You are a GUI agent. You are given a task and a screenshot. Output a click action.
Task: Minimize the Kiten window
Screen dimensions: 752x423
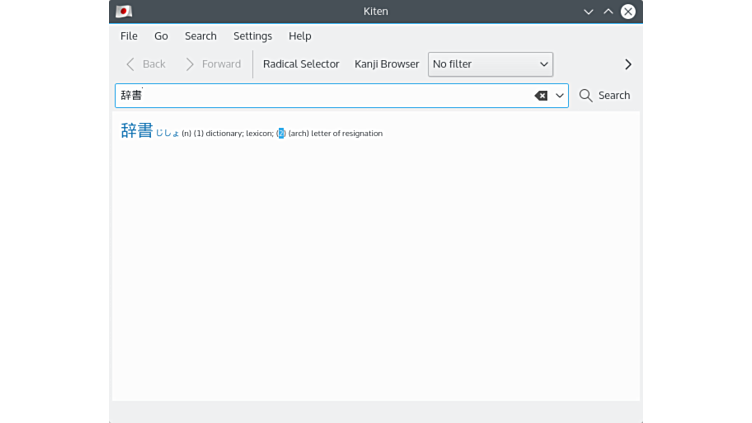pyautogui.click(x=588, y=12)
